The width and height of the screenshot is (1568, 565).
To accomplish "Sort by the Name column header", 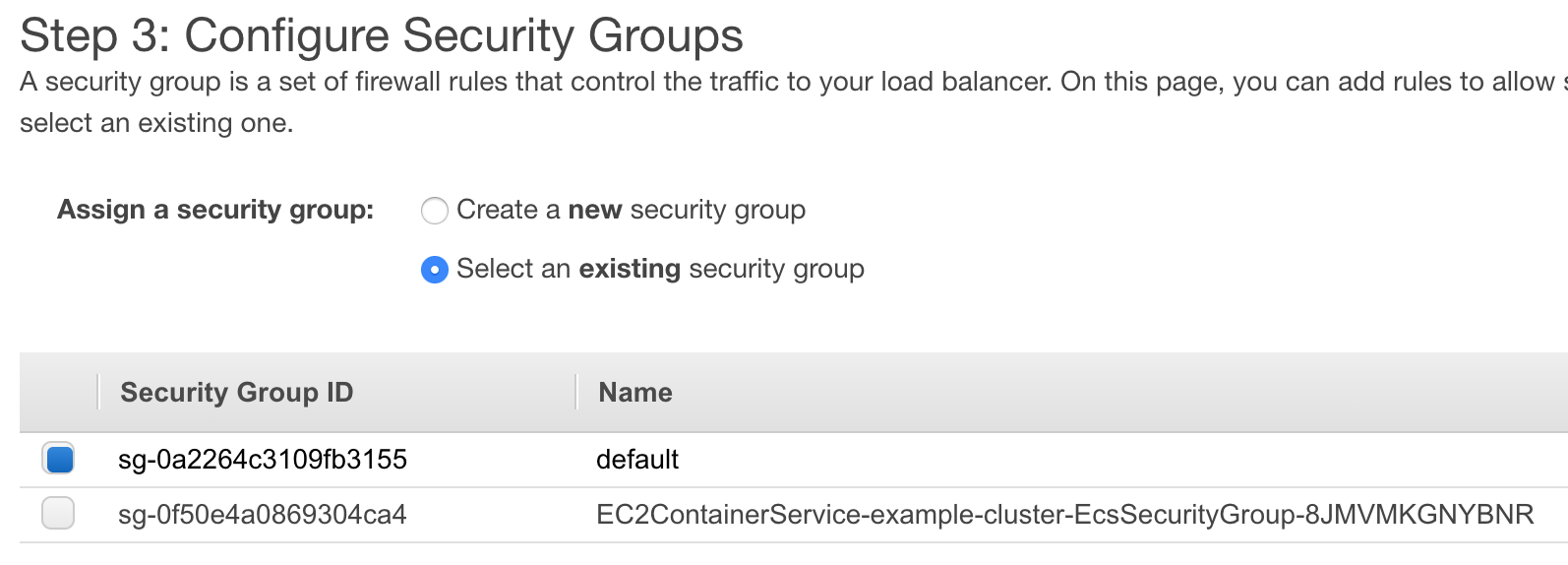I will pos(635,393).
